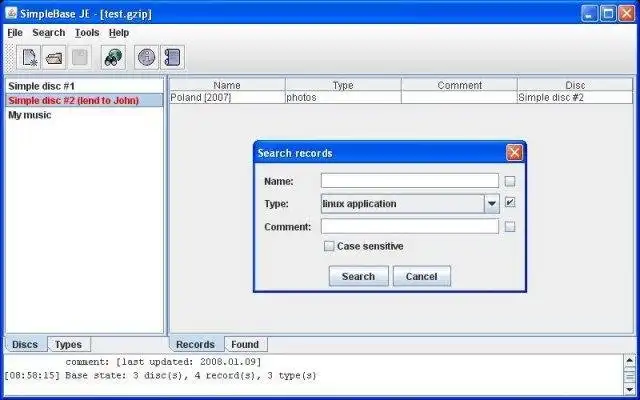Click the Simple disc #2 table cell

[x=575, y=98]
